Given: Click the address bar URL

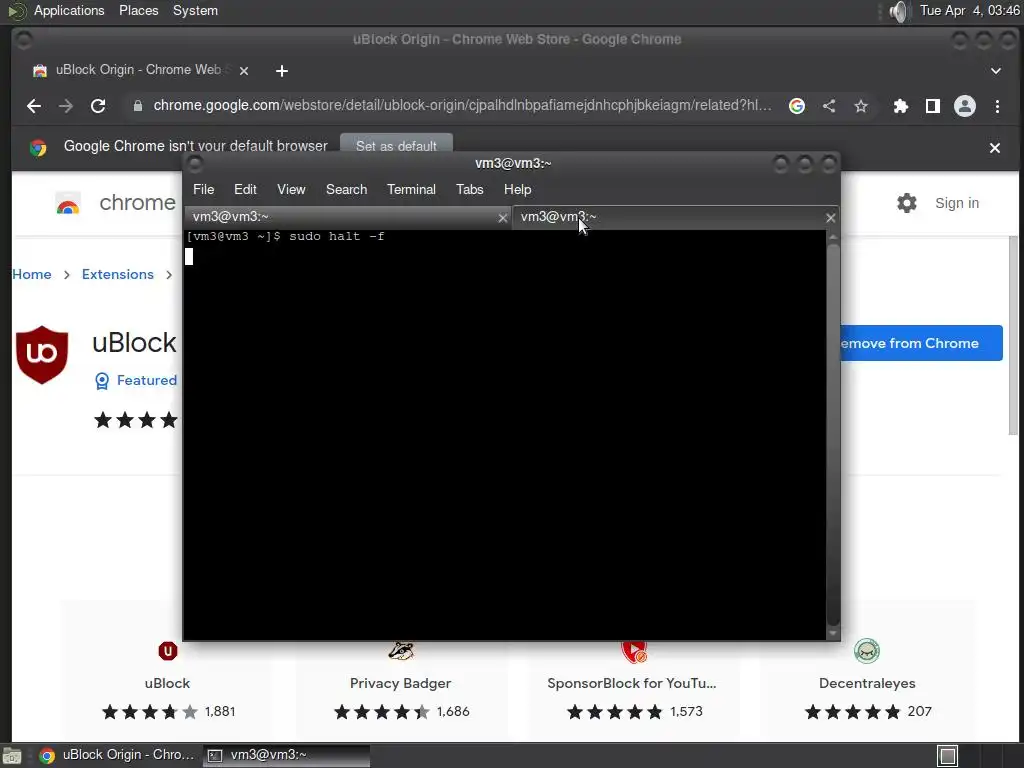Looking at the screenshot, I should (x=462, y=106).
